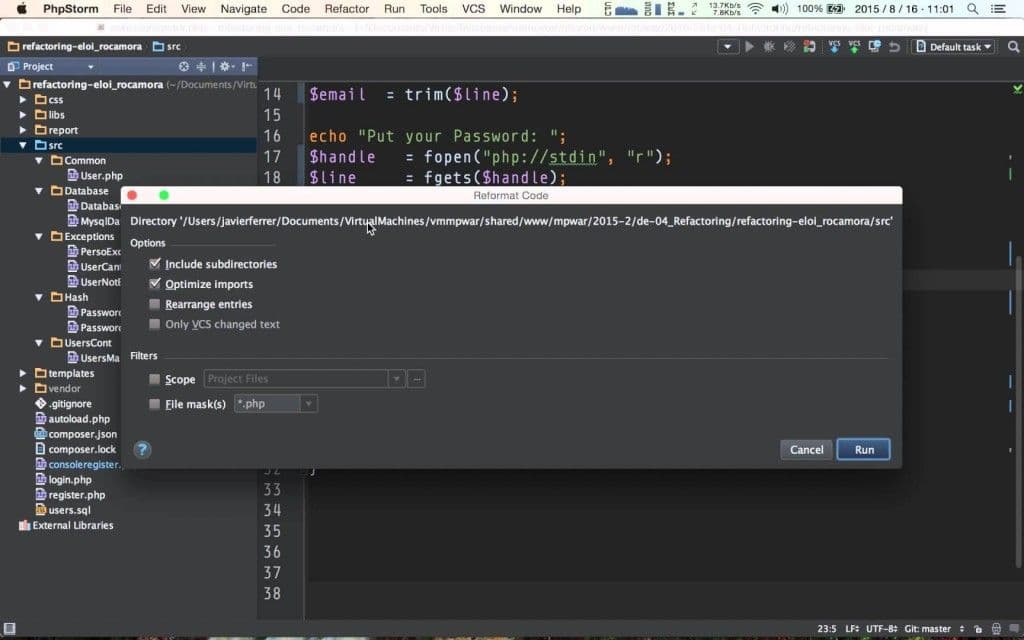Open the Refactor menu

coord(346,9)
